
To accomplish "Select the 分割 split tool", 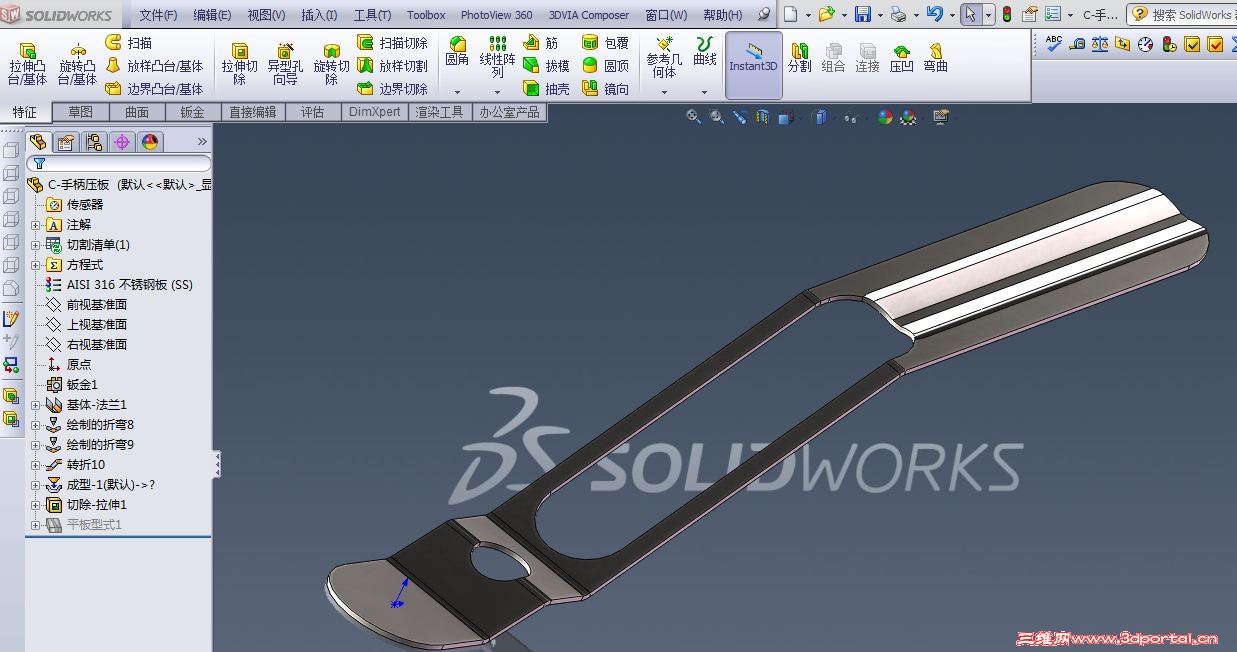I will [x=800, y=57].
